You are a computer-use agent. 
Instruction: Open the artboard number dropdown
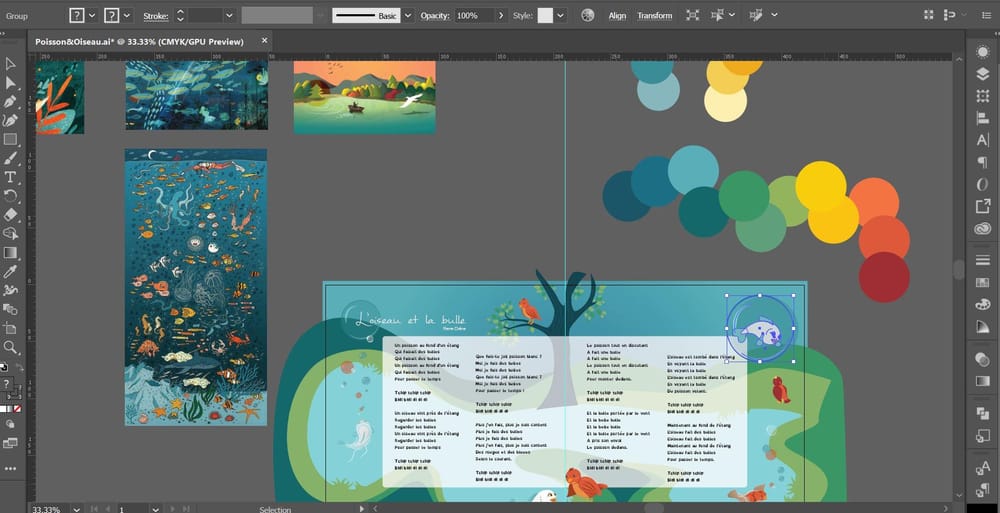point(154,509)
